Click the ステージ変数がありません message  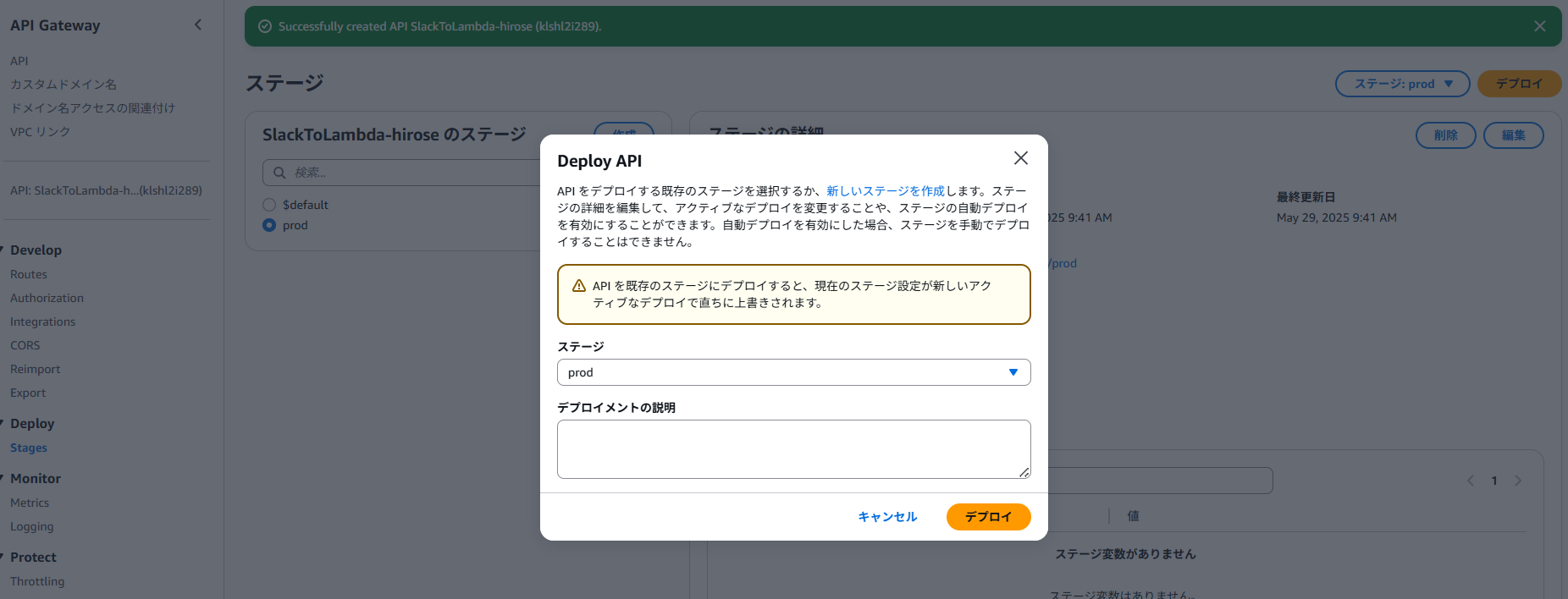click(x=1125, y=554)
